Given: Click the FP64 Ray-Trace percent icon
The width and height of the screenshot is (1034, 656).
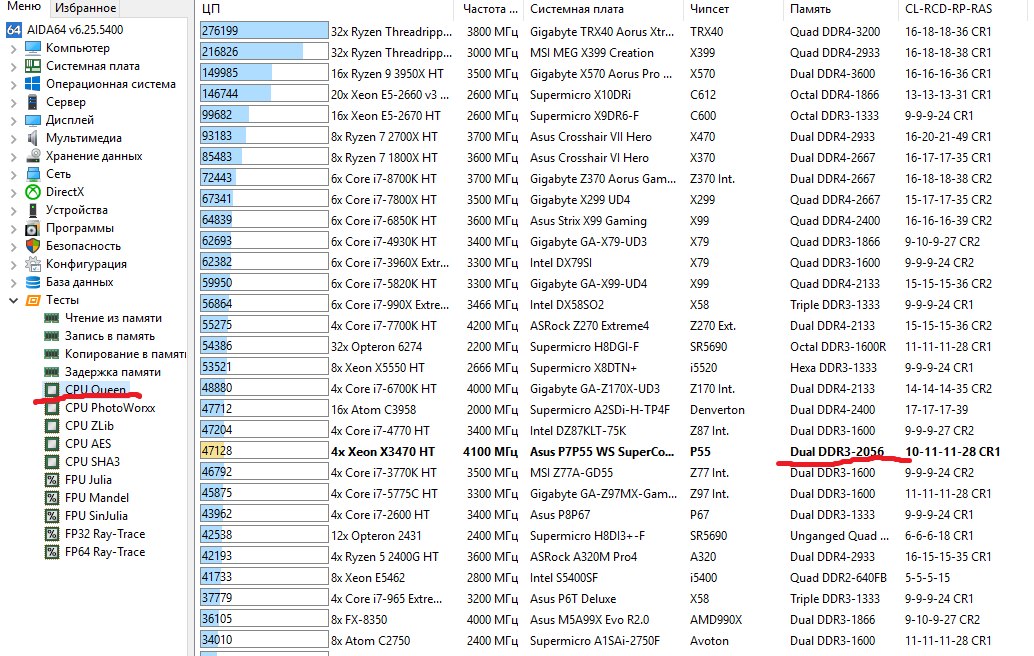Looking at the screenshot, I should [x=51, y=552].
